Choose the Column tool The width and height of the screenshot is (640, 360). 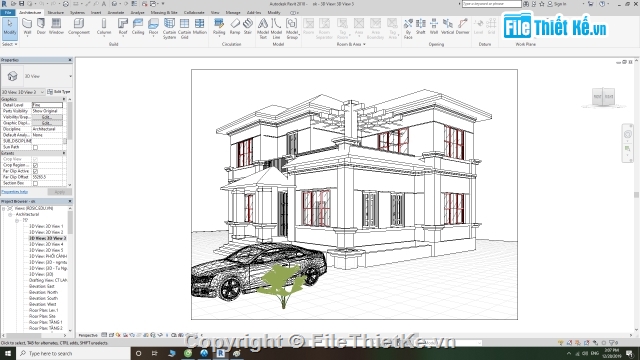coord(104,27)
